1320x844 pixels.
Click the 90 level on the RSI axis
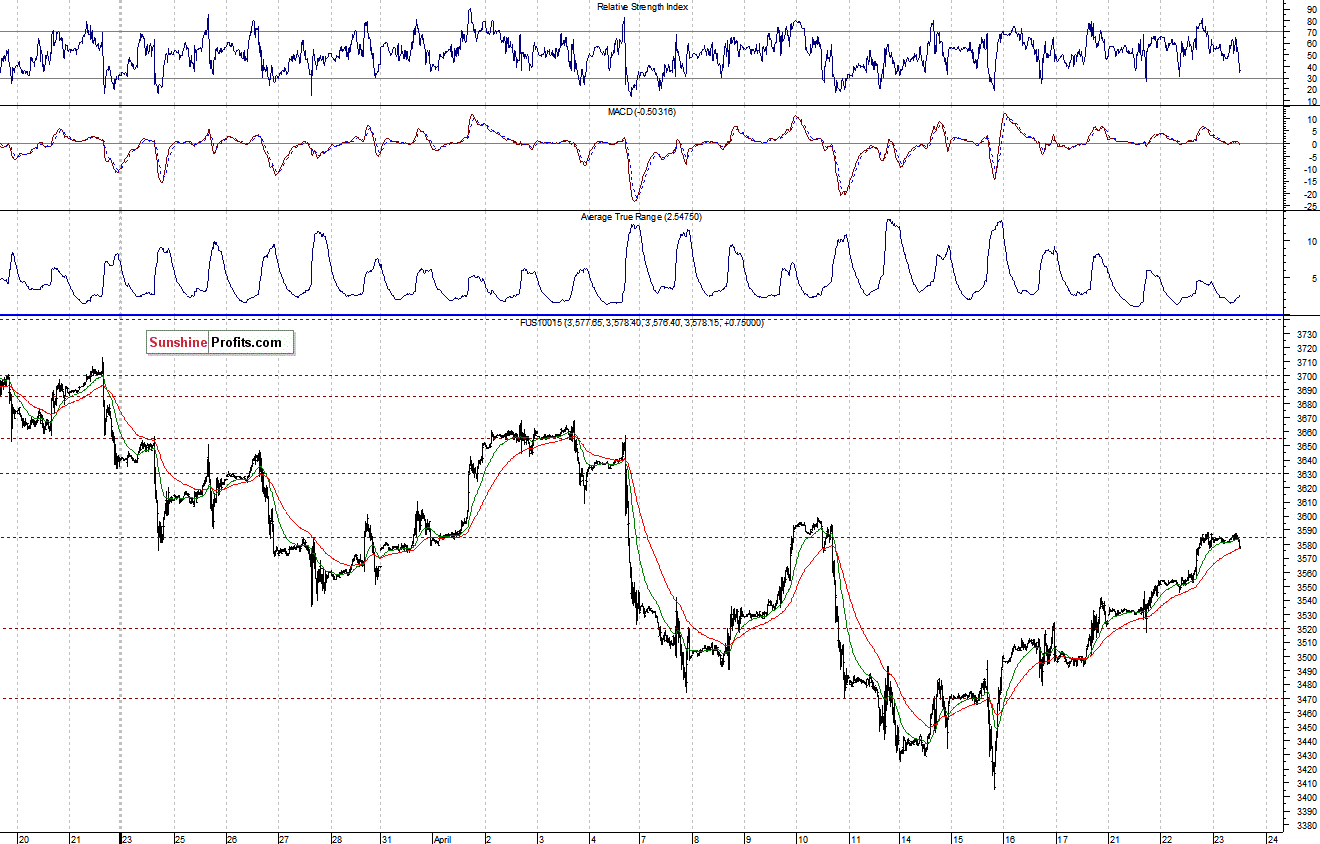point(1311,9)
